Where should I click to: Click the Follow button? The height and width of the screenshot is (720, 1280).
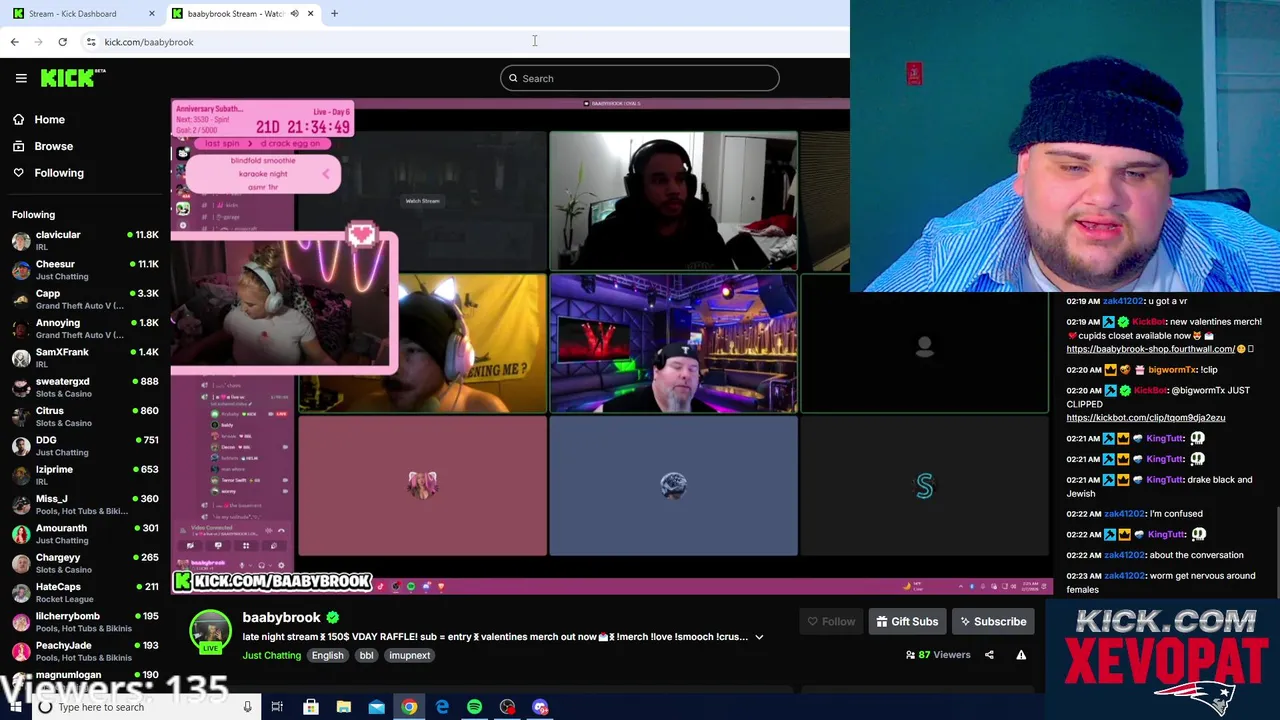(x=831, y=622)
